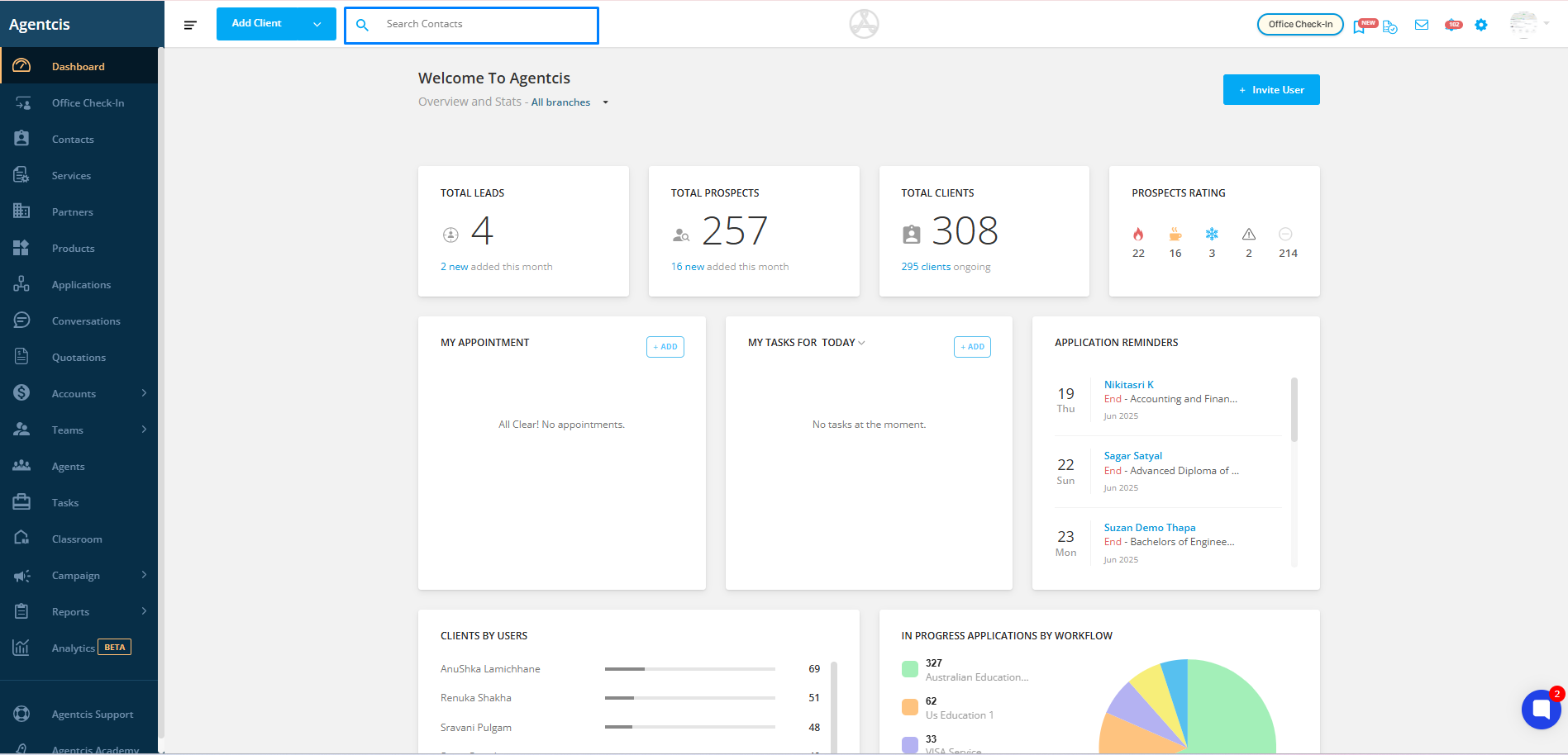1568x755 pixels.
Task: Open the mail envelope icon in the header
Action: (1422, 25)
